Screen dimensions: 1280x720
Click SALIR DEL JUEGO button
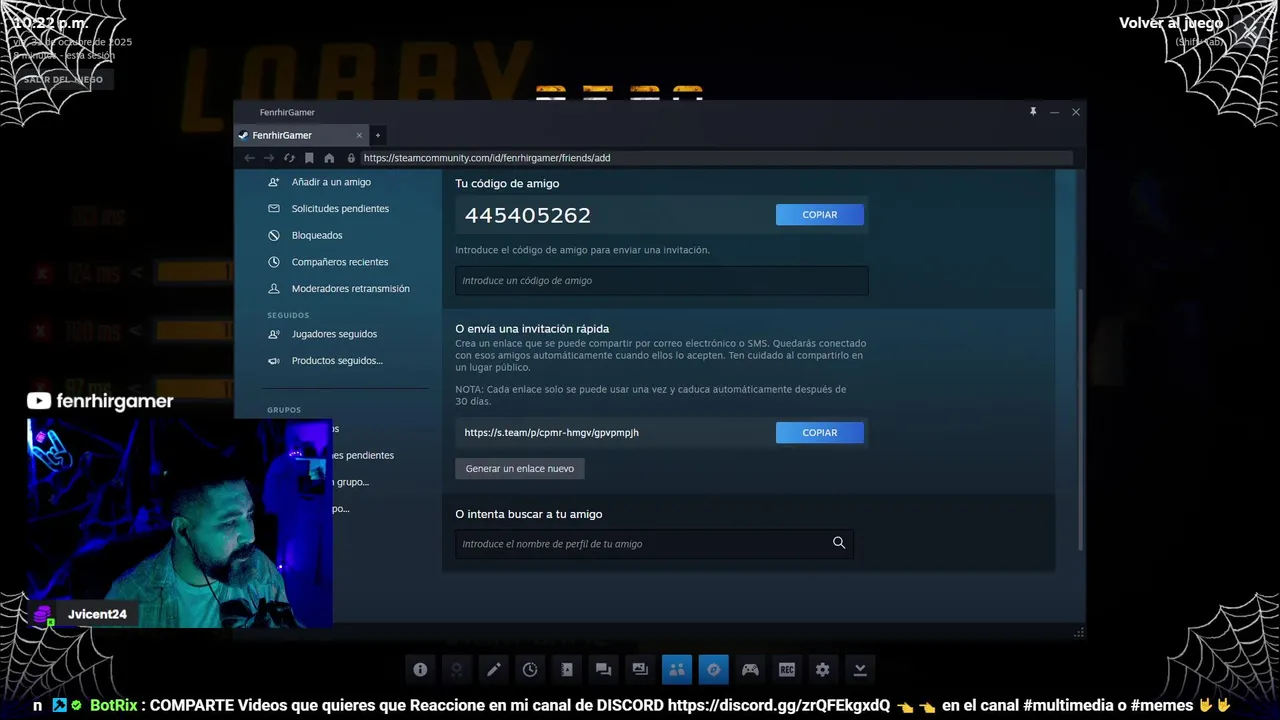pyautogui.click(x=63, y=79)
